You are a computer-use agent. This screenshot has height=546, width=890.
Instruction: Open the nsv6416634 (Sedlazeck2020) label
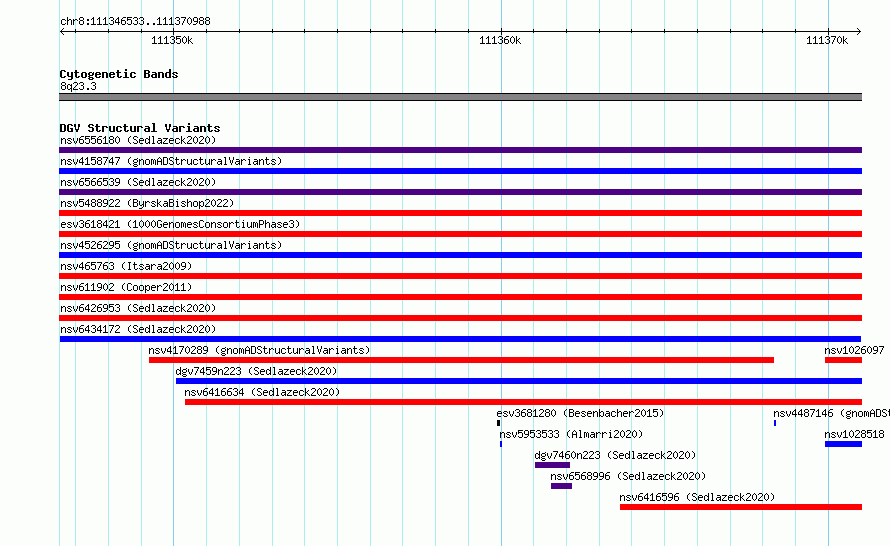pyautogui.click(x=262, y=392)
